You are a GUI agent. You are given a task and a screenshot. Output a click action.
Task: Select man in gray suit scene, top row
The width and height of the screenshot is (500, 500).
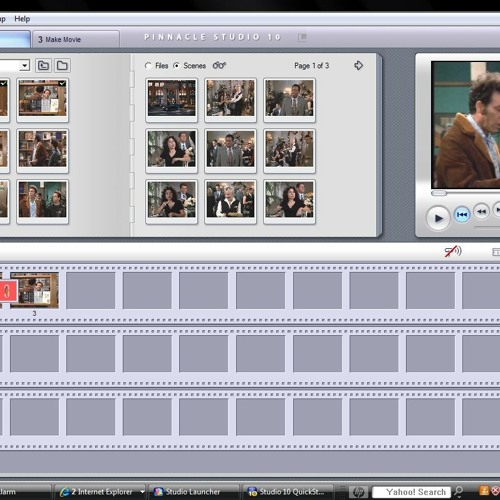pyautogui.click(x=289, y=100)
